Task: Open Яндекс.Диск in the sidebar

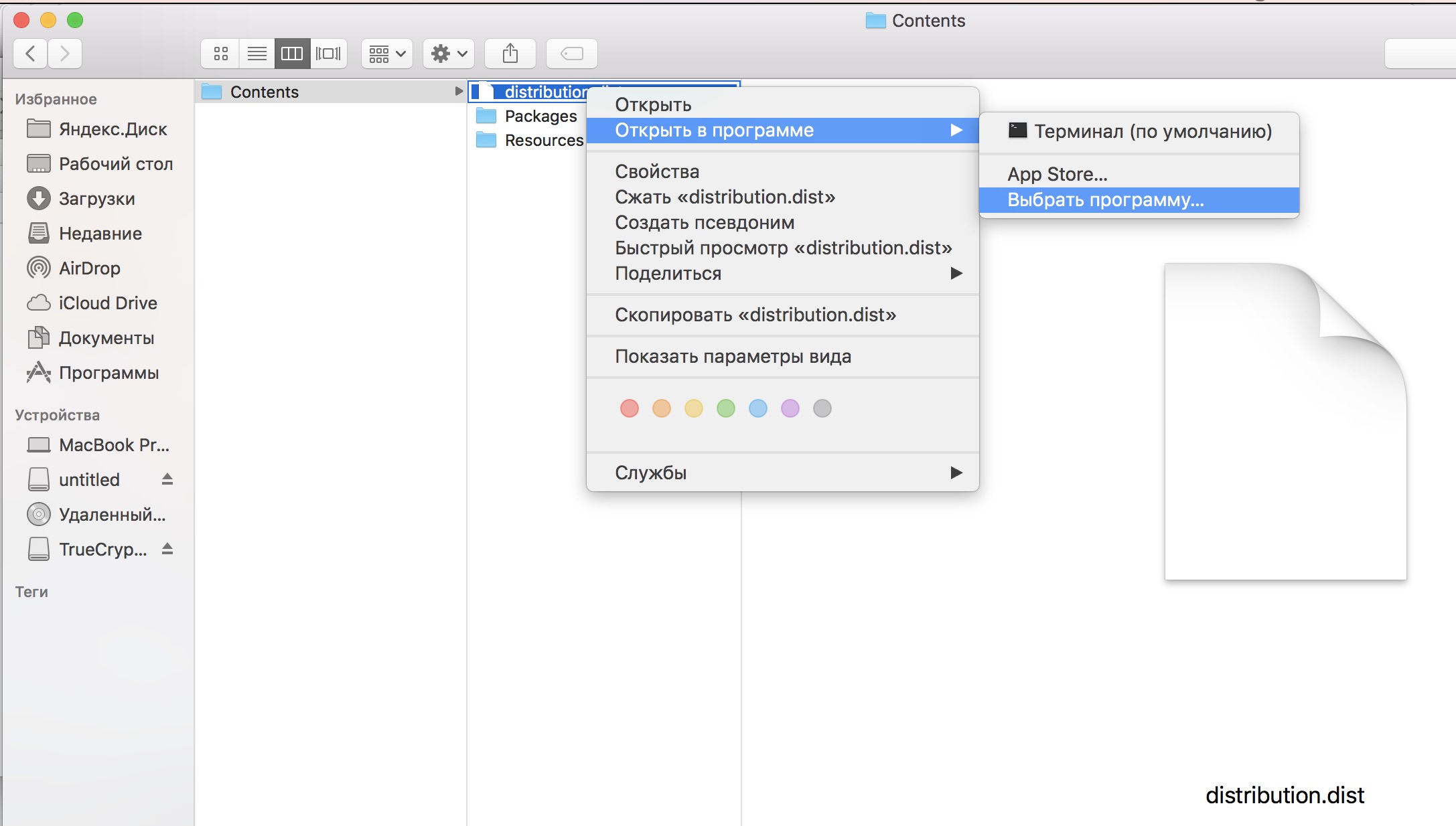Action: [x=97, y=129]
